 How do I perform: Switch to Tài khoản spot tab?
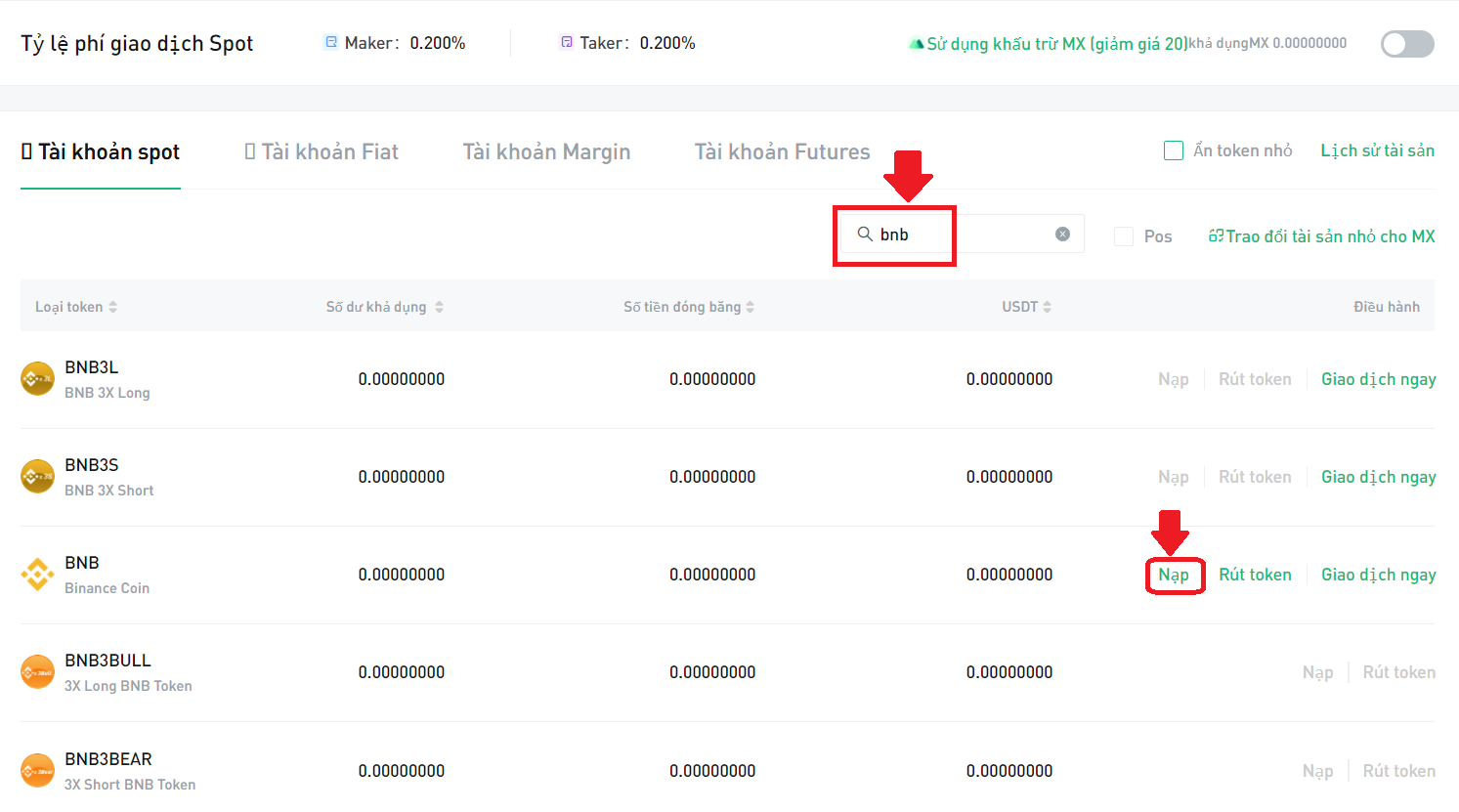pyautogui.click(x=101, y=151)
